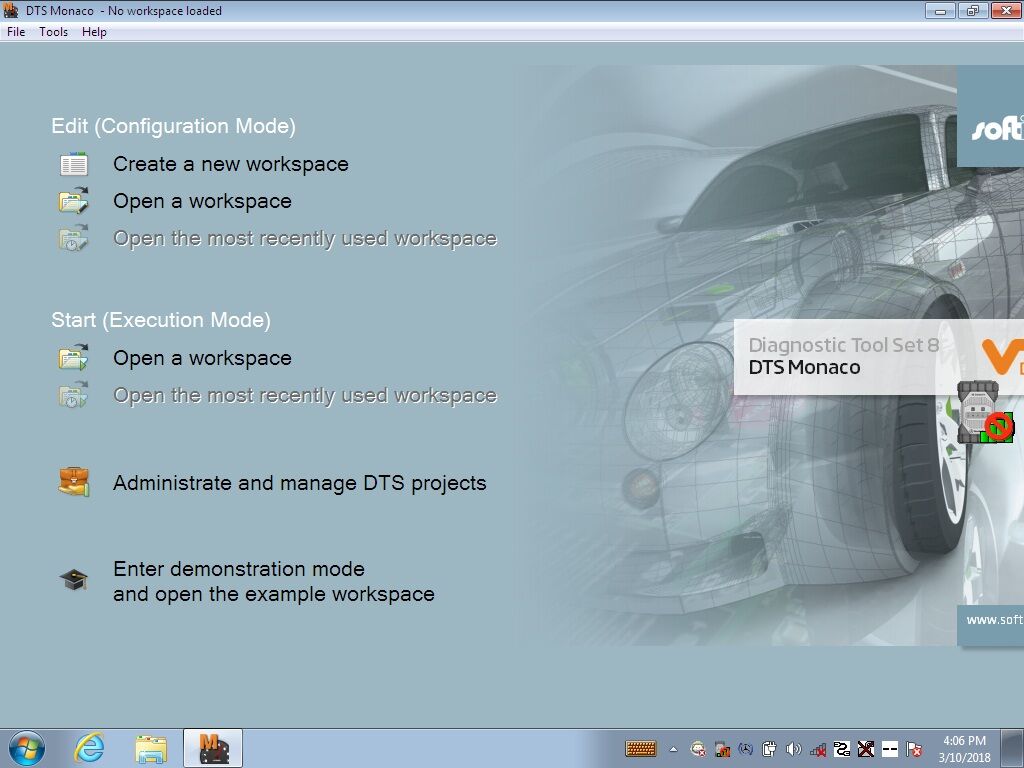Select the Create a new workspace text link

click(x=231, y=164)
